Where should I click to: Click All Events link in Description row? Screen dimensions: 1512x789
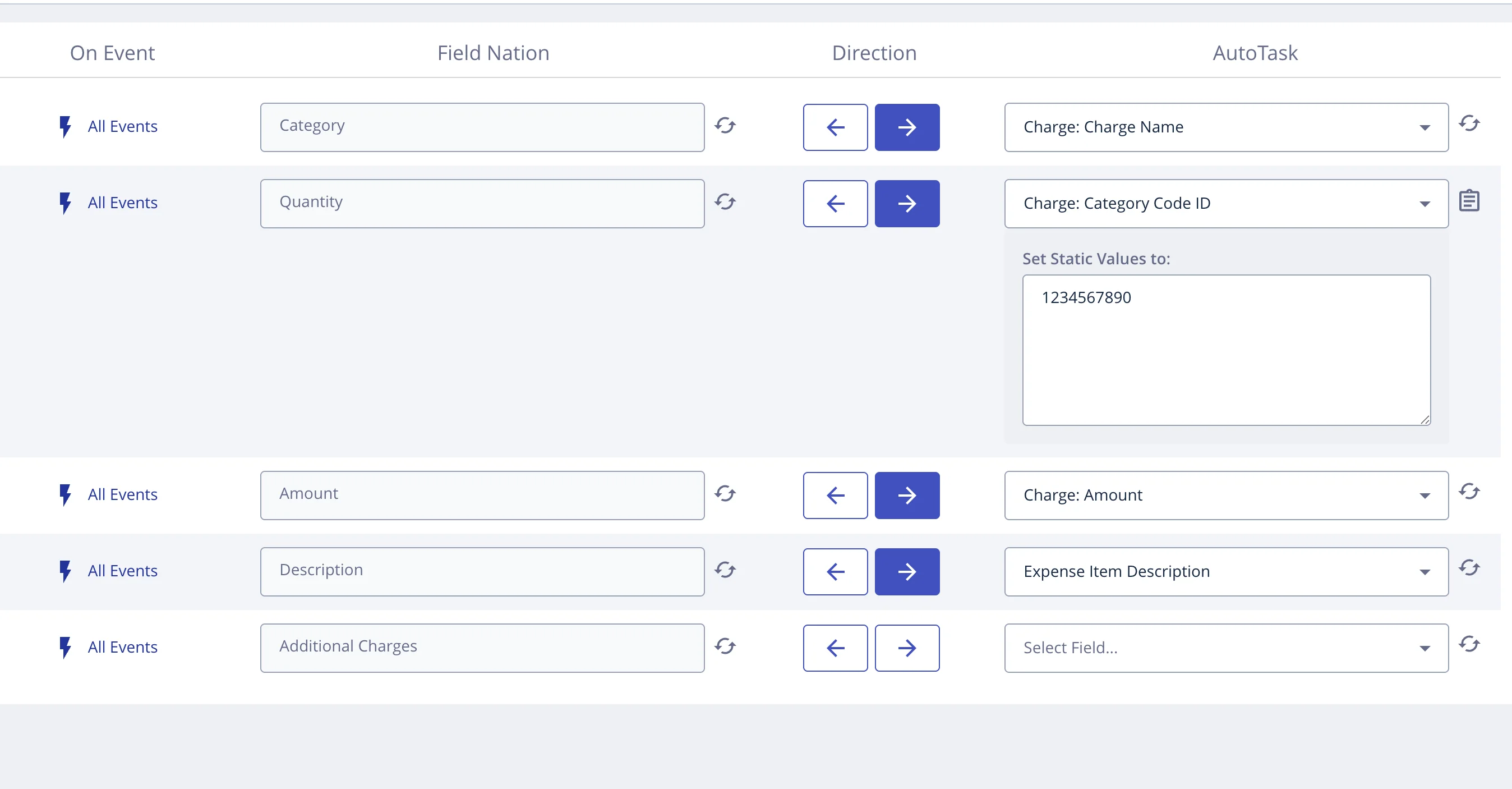tap(123, 571)
